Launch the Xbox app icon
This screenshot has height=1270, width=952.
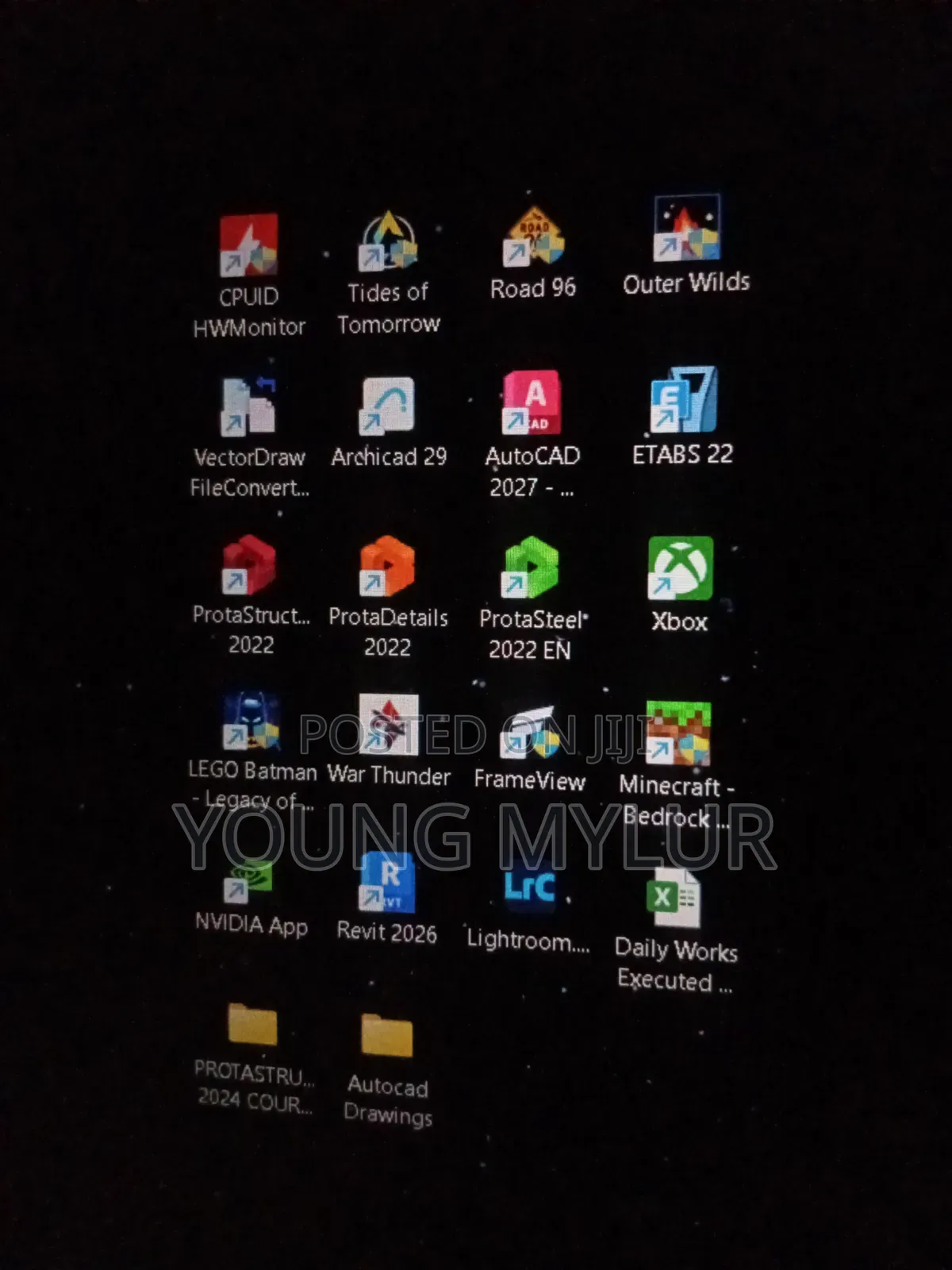[681, 568]
